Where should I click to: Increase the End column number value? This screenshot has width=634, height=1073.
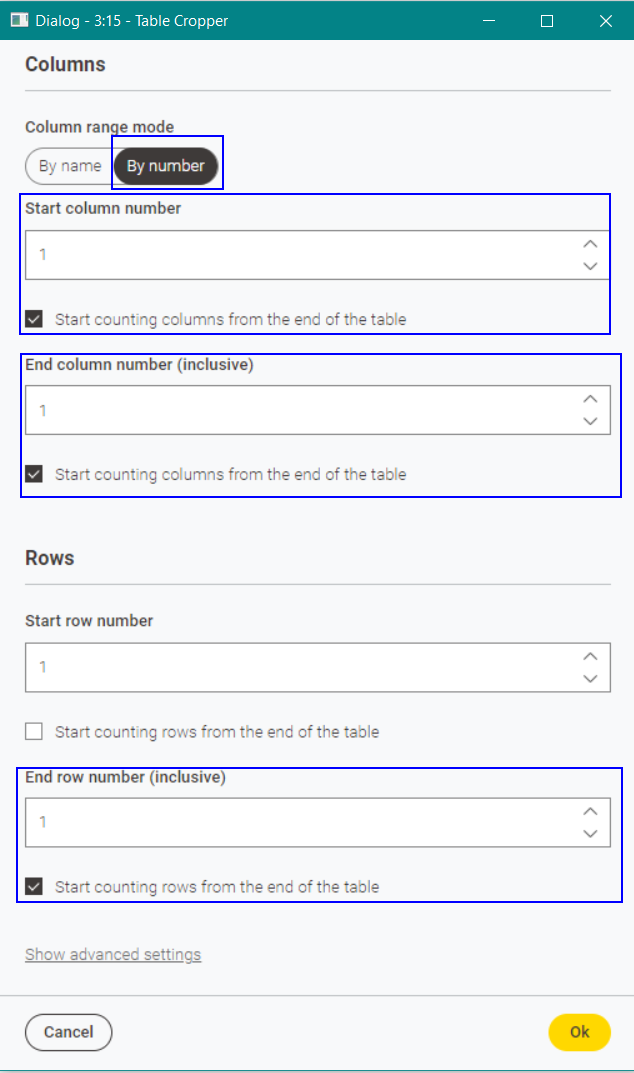(x=590, y=398)
